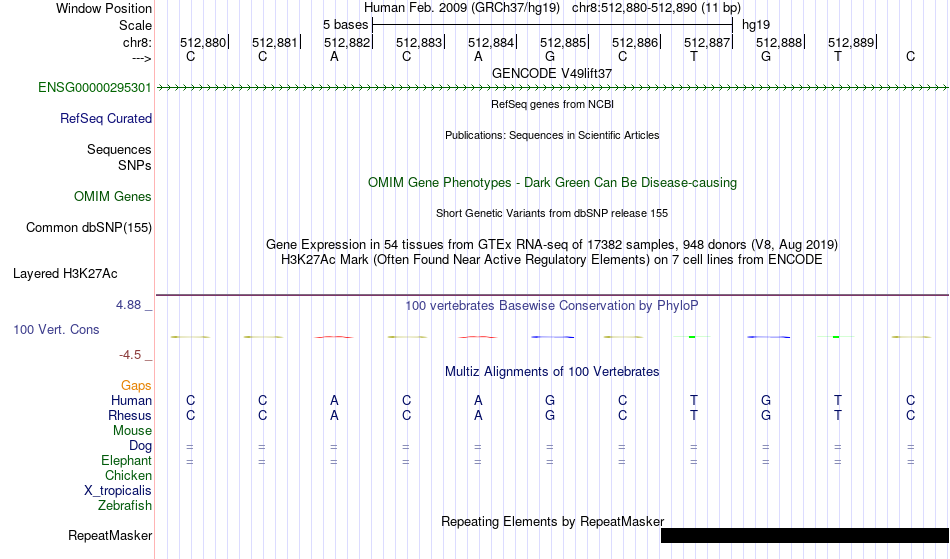Click the Window Position label
The image size is (950, 559).
104,8
